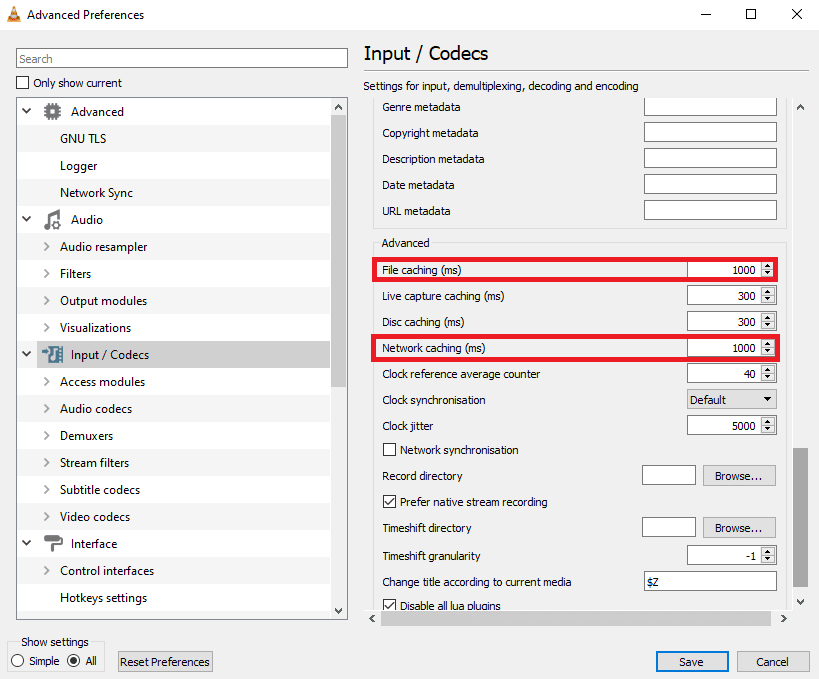Open Clock synchronisation dropdown
Screen dimensions: 819x679
coord(731,400)
